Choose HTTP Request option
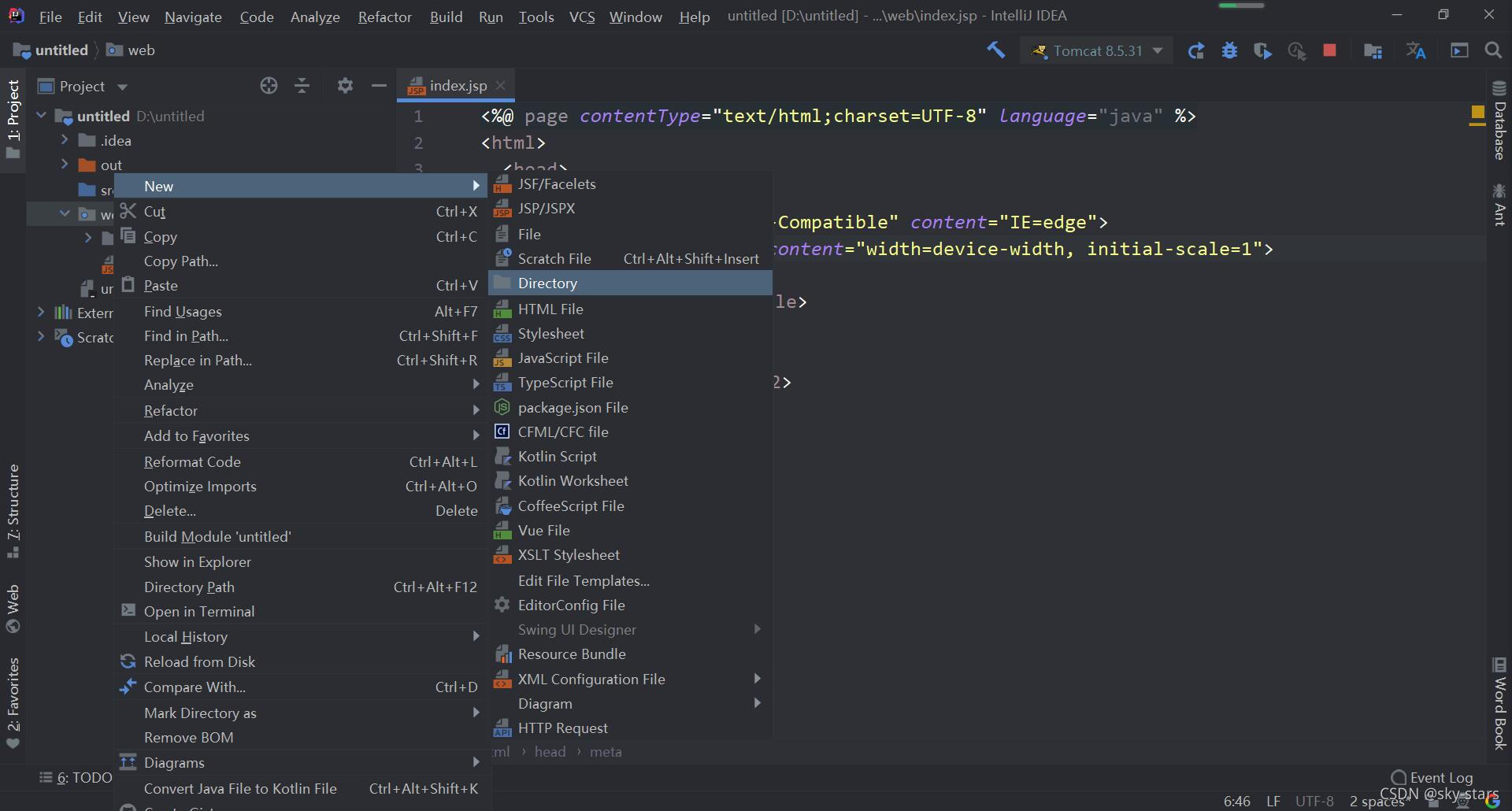Screen dimensions: 1512x811 pos(630,728)
